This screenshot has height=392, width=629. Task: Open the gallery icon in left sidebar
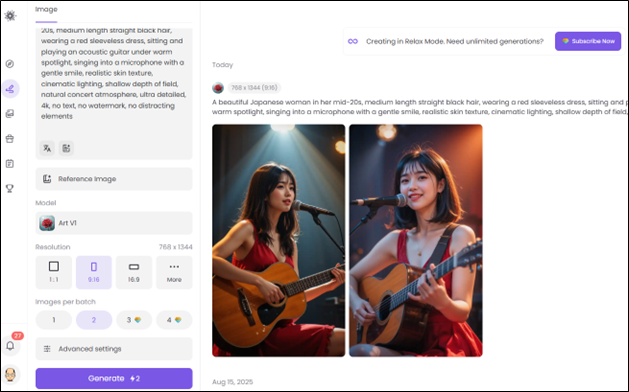click(x=10, y=114)
